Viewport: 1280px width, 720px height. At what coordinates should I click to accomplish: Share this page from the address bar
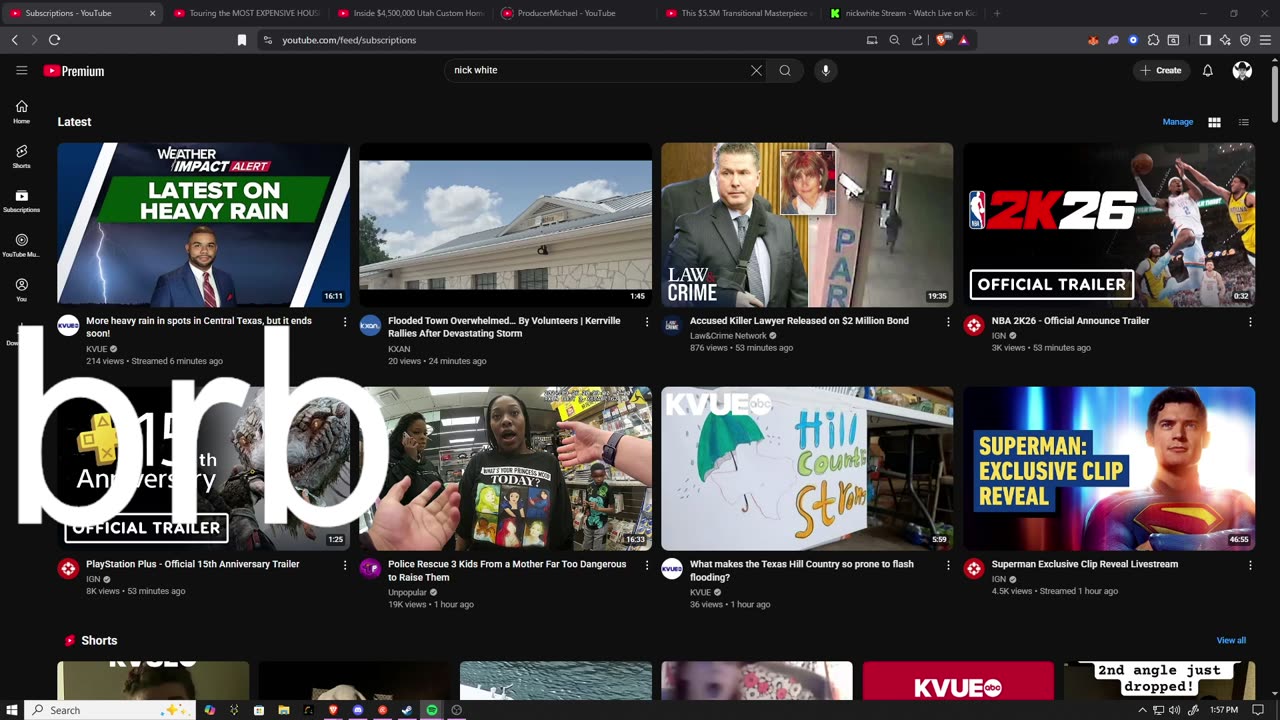pos(917,40)
